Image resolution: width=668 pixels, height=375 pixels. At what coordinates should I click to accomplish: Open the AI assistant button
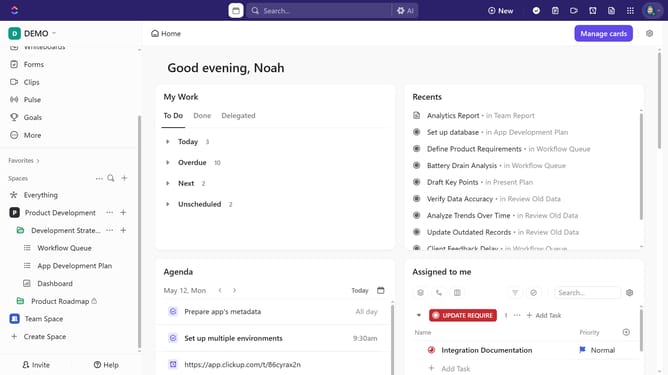[405, 11]
